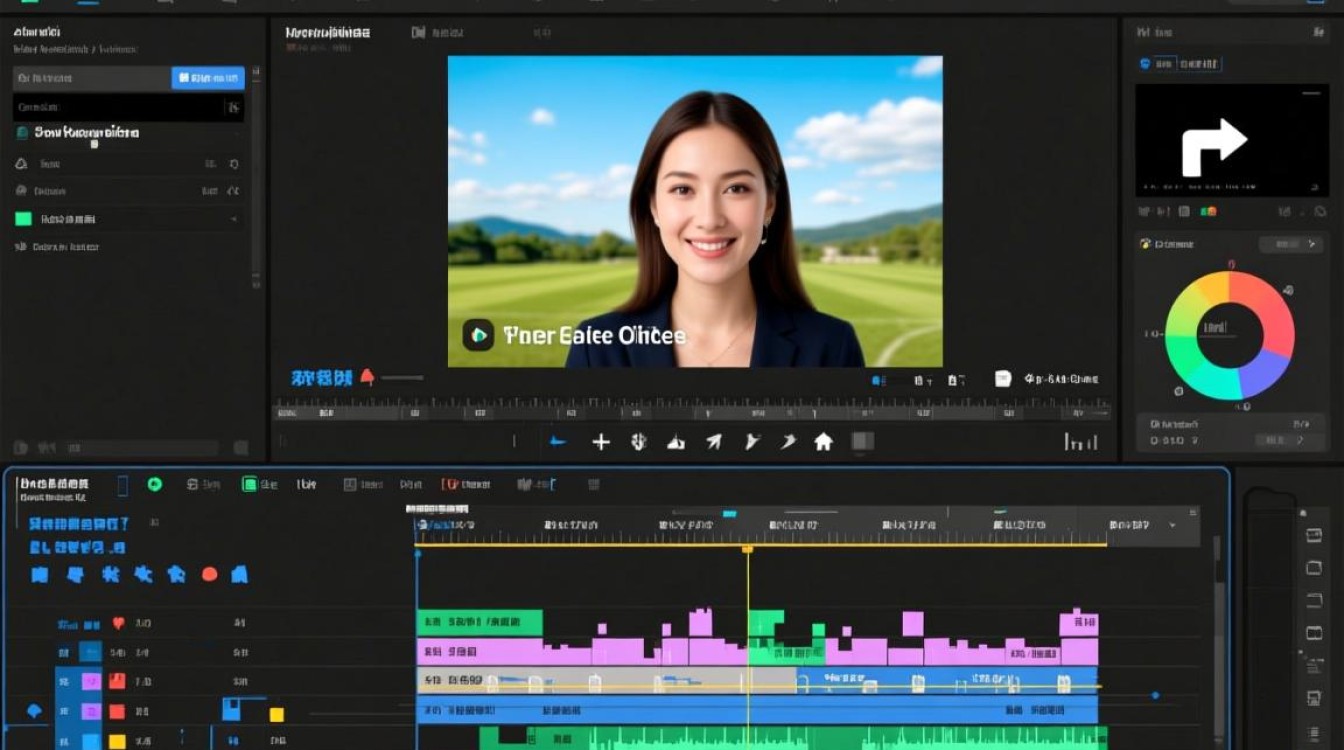The height and width of the screenshot is (750, 1344).
Task: Select the blue arrow tool under preview
Action: (558, 441)
